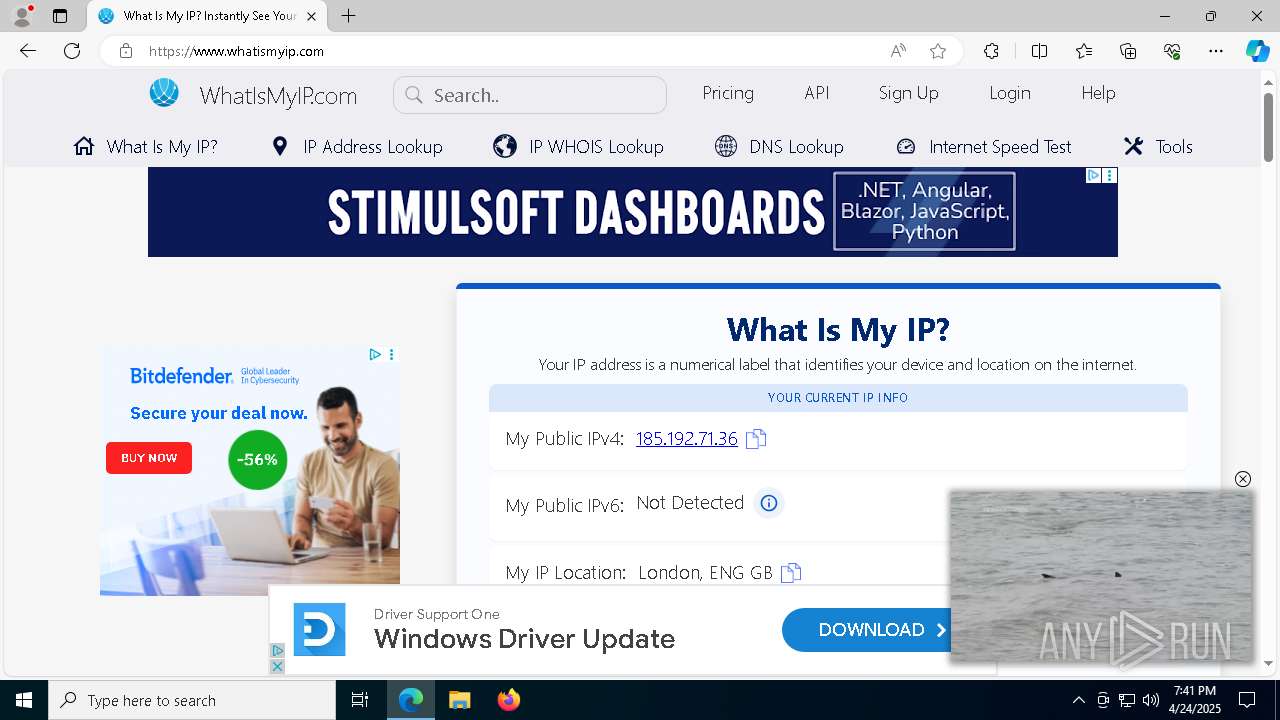Click the Stimulsoft Dashboards banner ad
The height and width of the screenshot is (720, 1280).
click(633, 212)
